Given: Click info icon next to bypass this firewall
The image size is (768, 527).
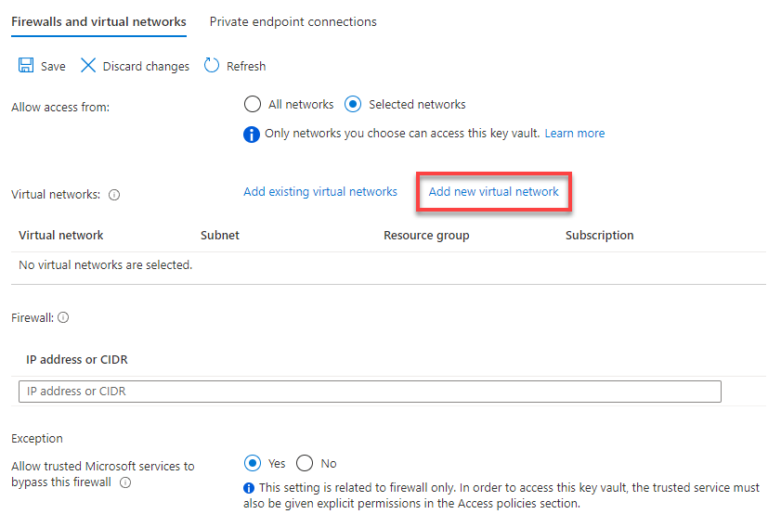Looking at the screenshot, I should point(125,482).
